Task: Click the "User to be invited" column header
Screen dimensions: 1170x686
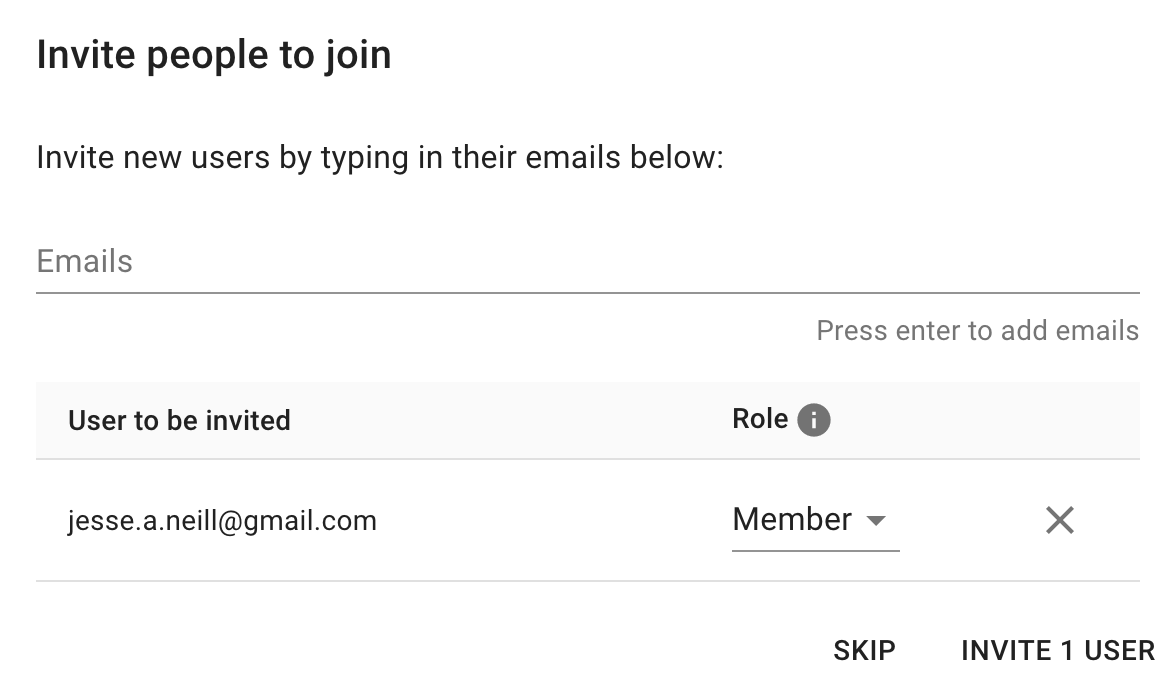Action: pos(179,420)
